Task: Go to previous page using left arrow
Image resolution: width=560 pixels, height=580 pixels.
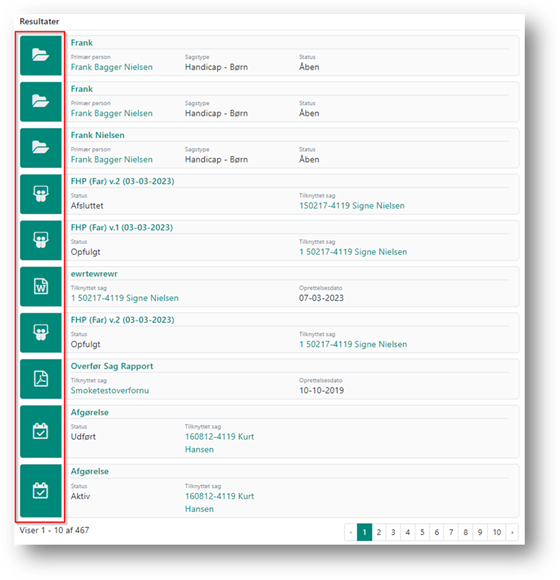Action: coord(351,532)
